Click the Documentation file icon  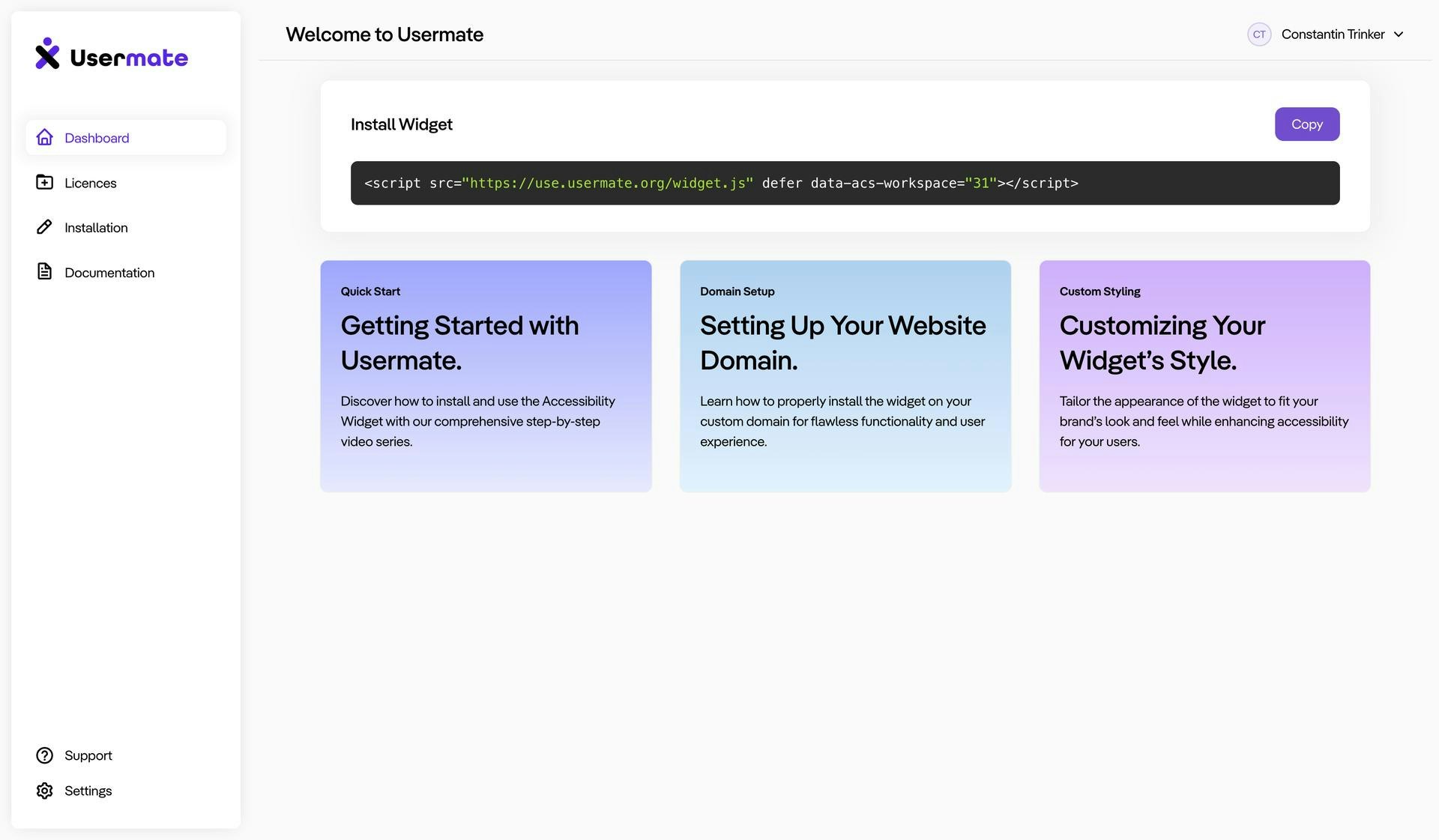(45, 271)
